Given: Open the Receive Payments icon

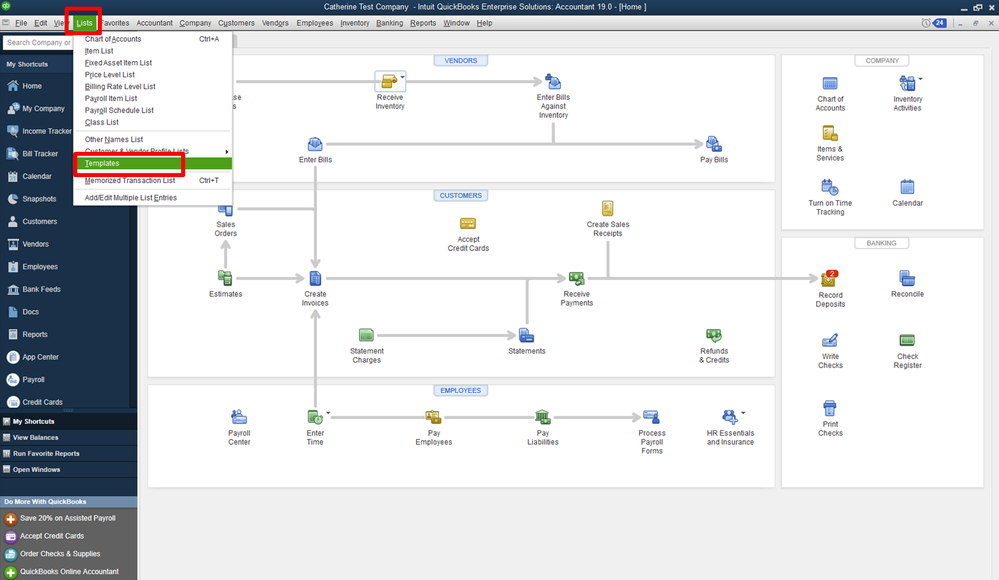Looking at the screenshot, I should [x=577, y=278].
